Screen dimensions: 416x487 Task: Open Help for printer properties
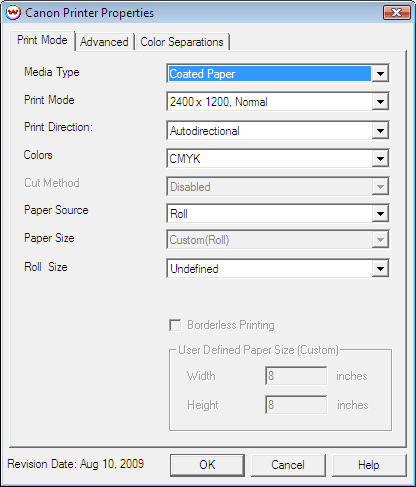click(369, 465)
